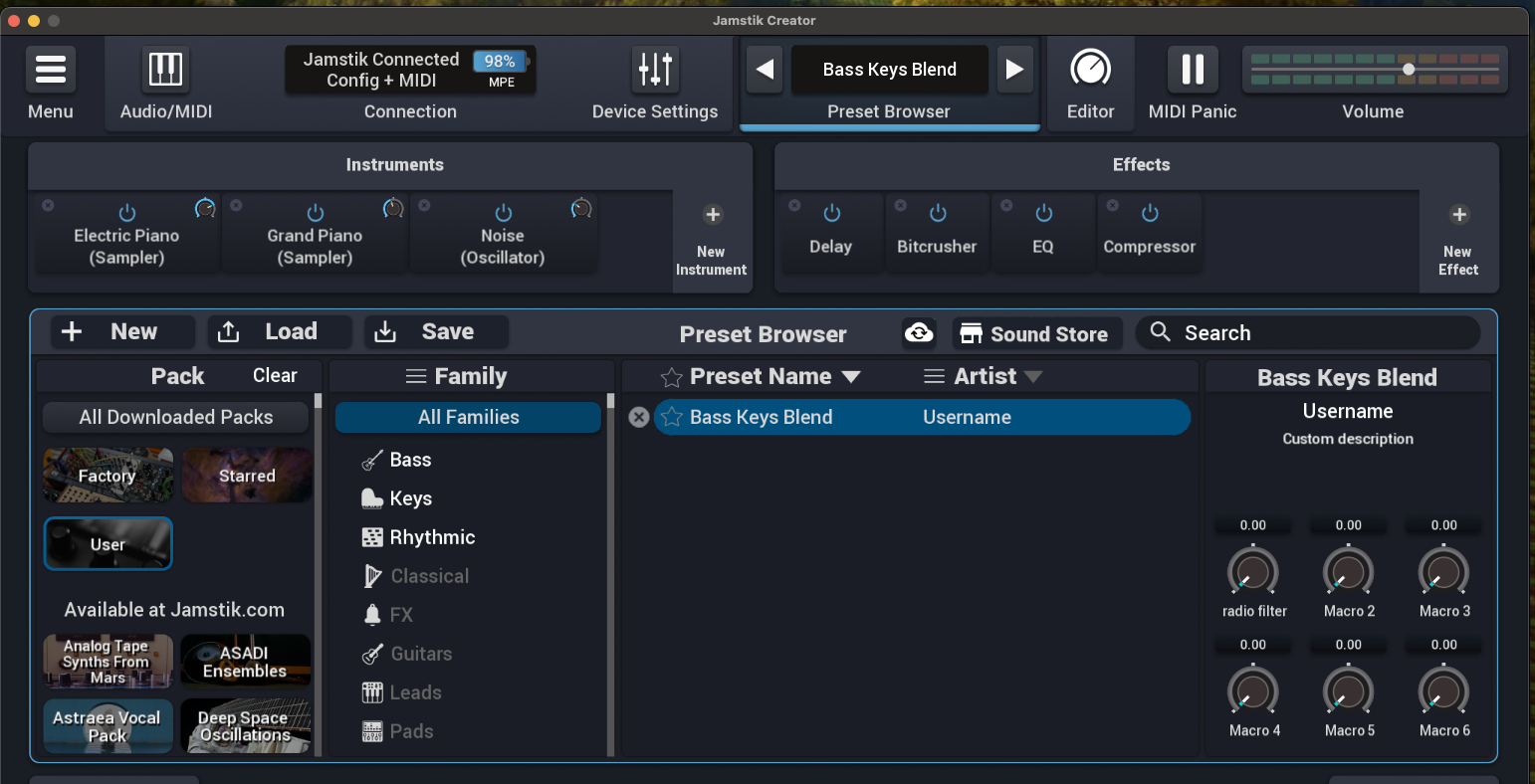Screen dimensions: 1535x784
Task: Click the New Effect plus icon
Action: pos(1458,215)
